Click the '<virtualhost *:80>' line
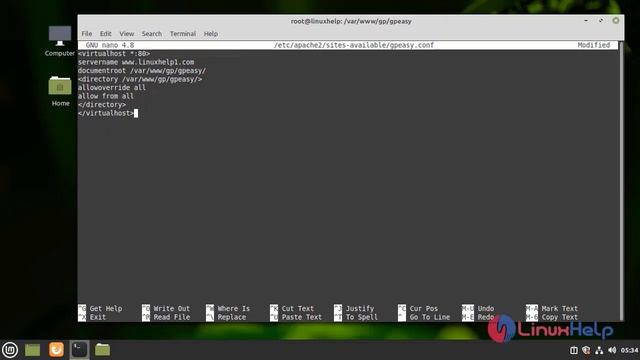The width and height of the screenshot is (640, 360). point(114,53)
